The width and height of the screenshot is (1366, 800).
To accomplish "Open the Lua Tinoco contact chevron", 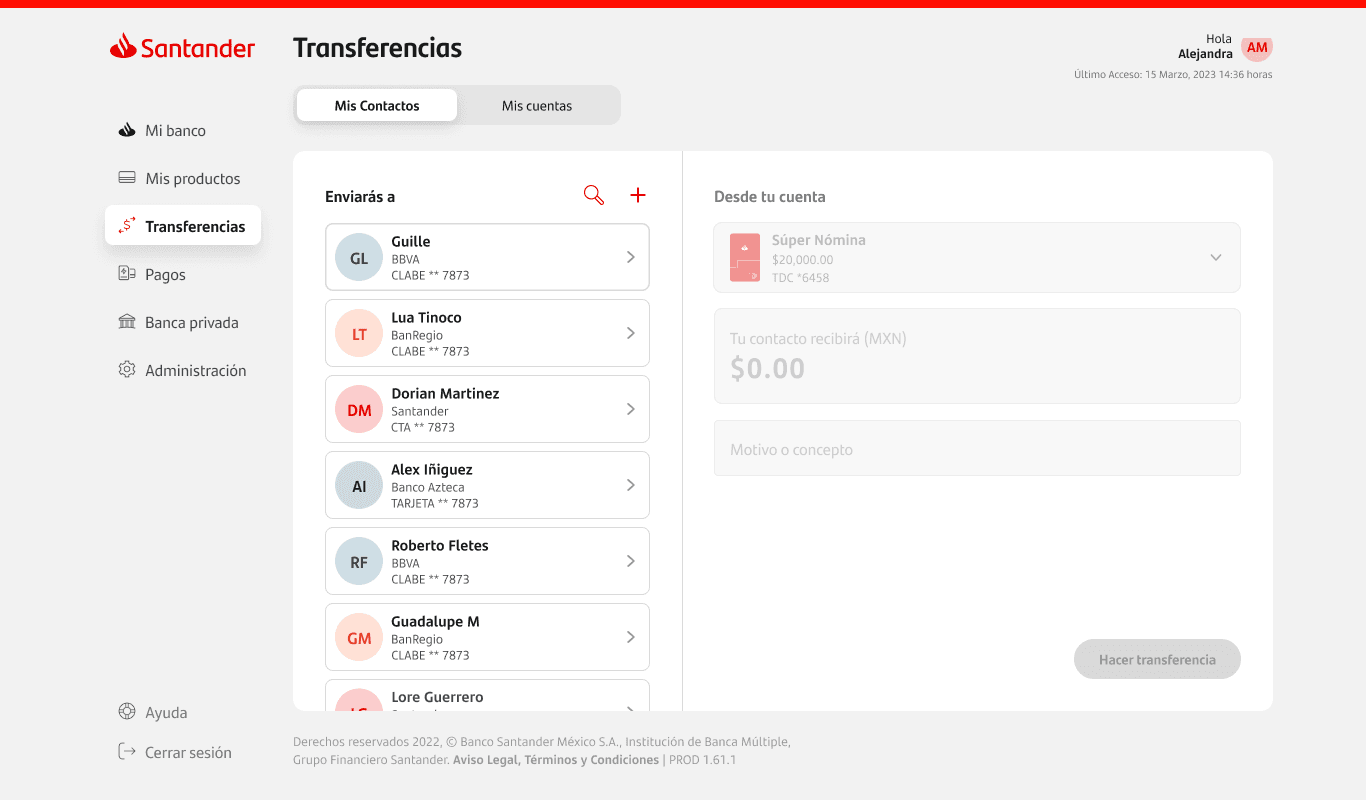I will [x=631, y=333].
